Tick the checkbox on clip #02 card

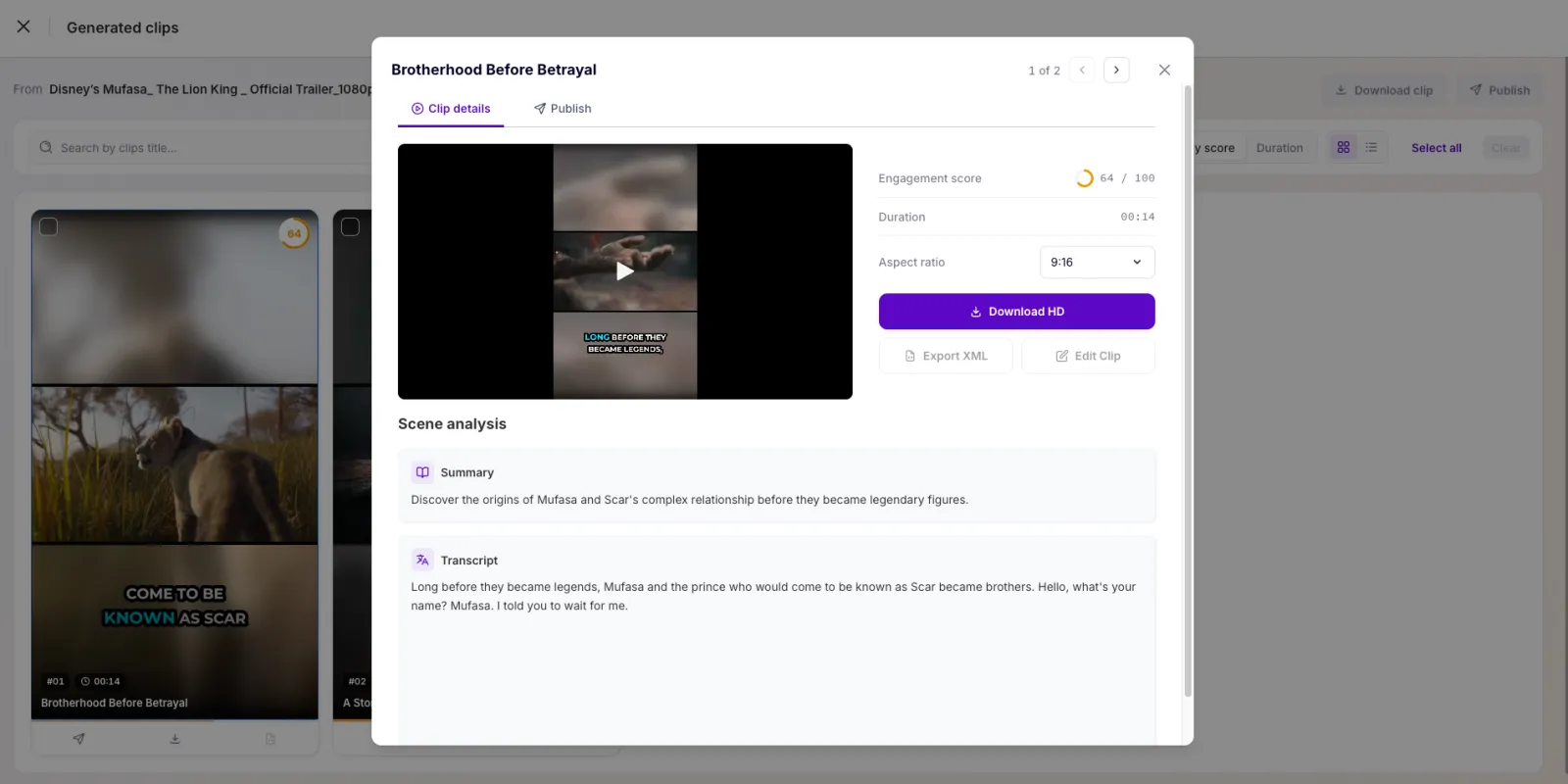pyautogui.click(x=350, y=226)
